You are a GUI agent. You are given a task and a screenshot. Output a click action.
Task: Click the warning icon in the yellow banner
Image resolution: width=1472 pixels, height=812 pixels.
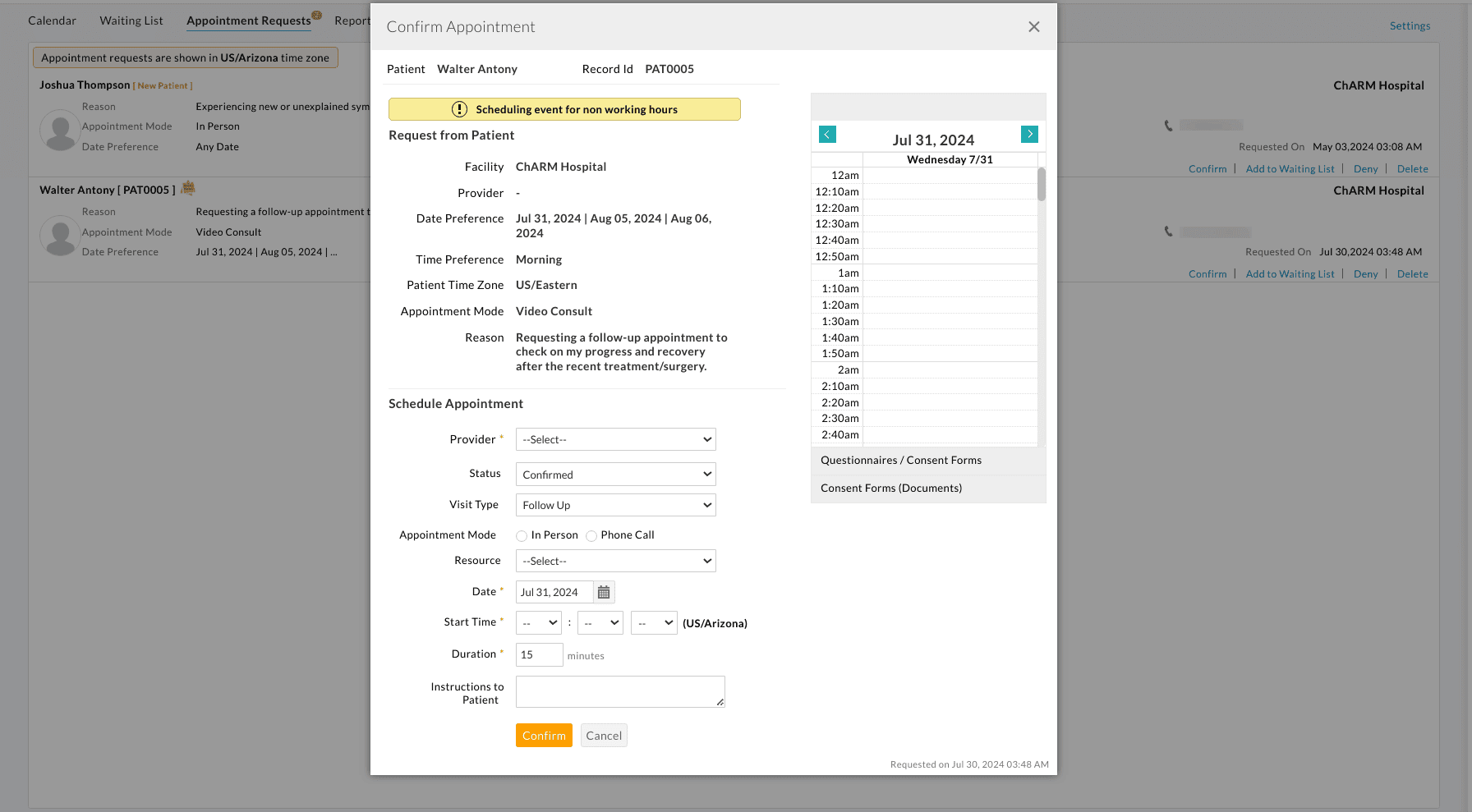click(x=459, y=109)
